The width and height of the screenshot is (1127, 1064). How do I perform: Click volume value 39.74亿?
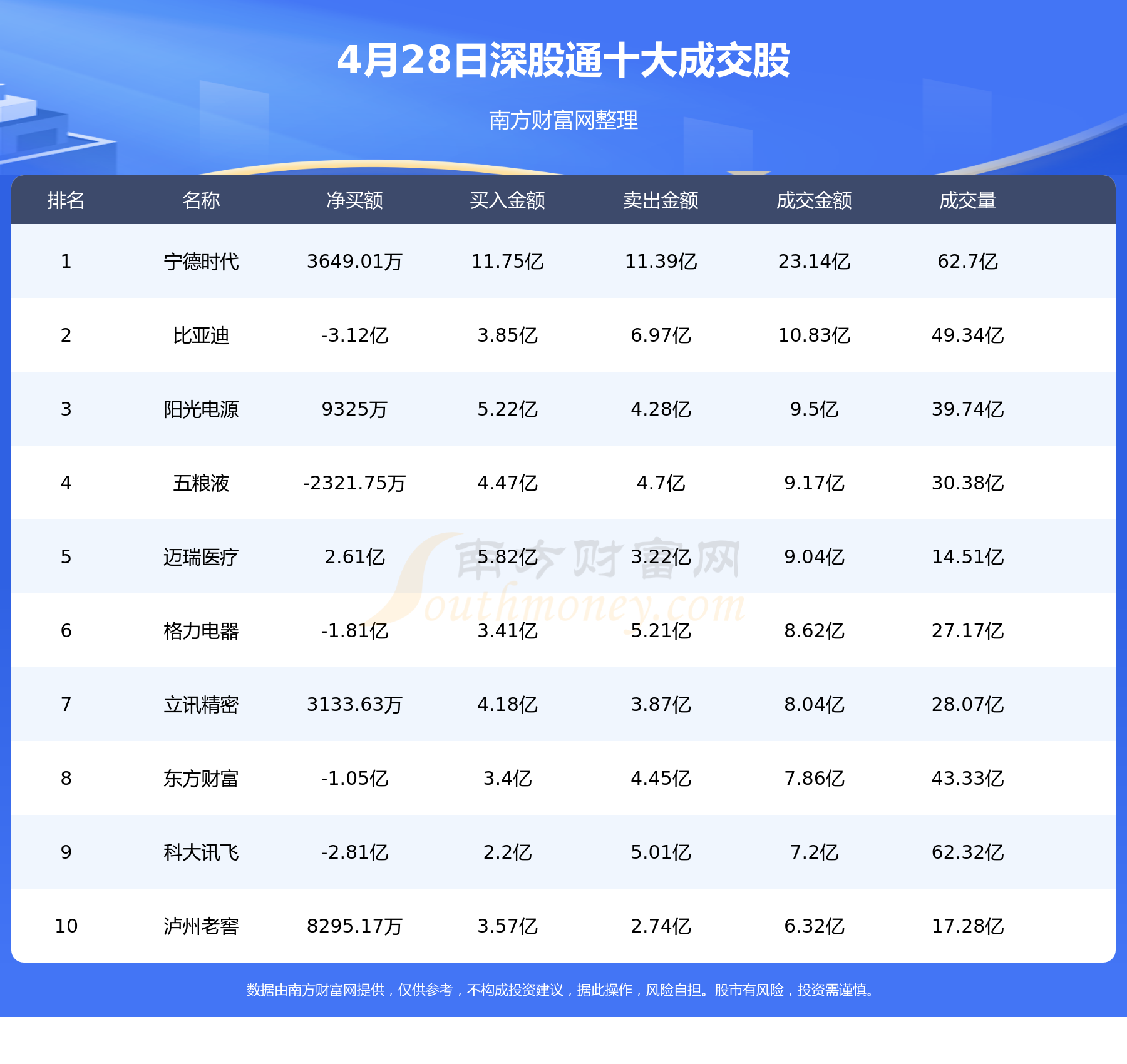tap(968, 409)
